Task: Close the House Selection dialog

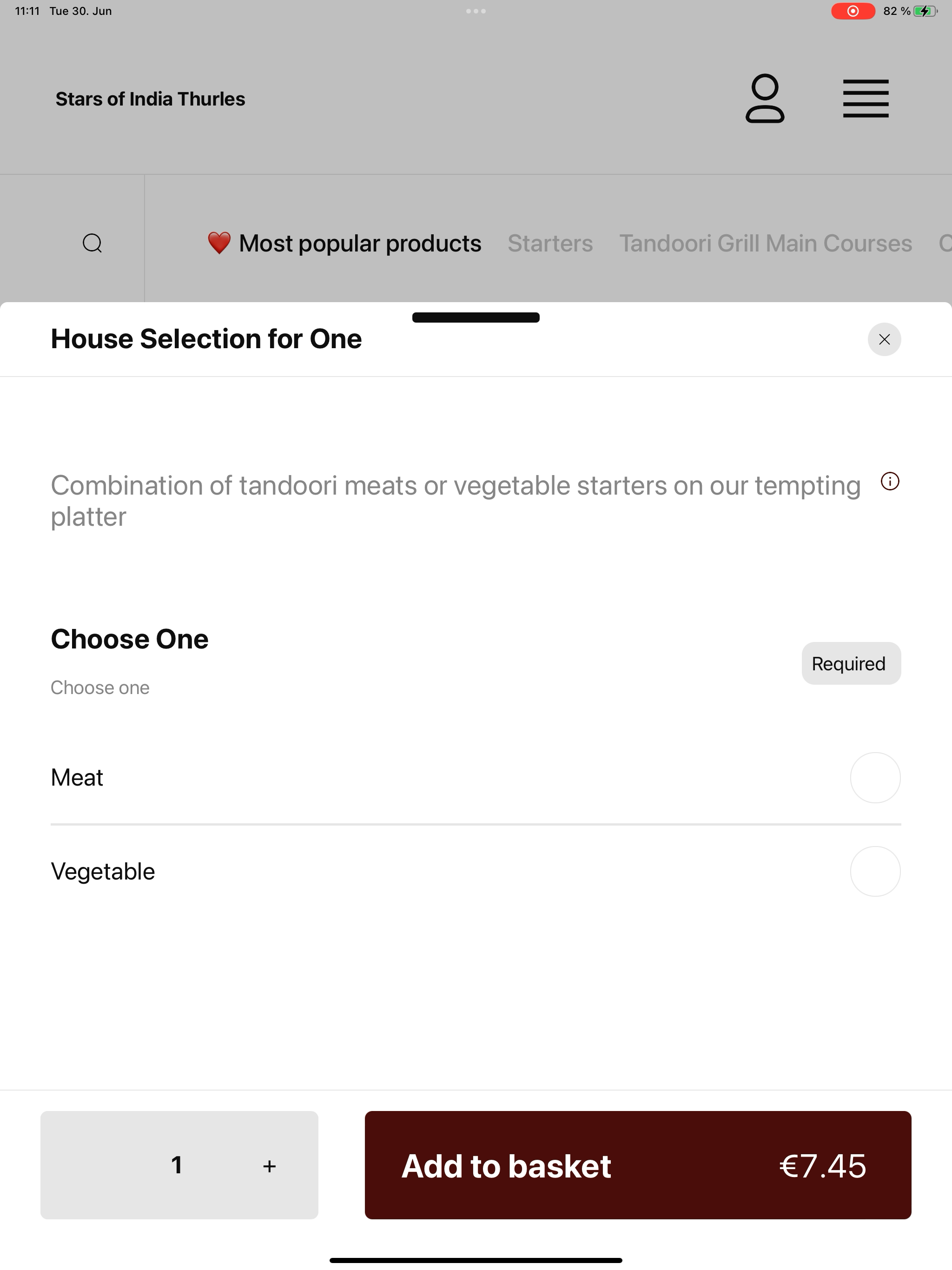Action: pos(884,339)
